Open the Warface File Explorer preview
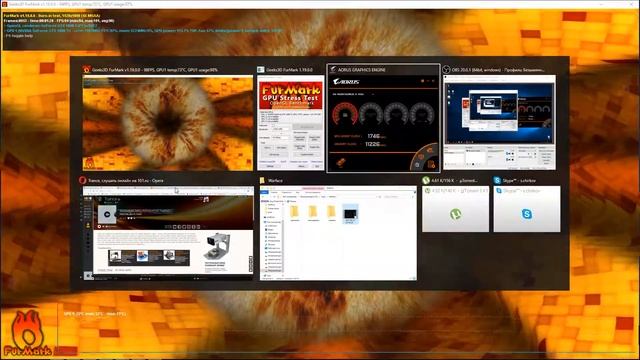 [338, 233]
